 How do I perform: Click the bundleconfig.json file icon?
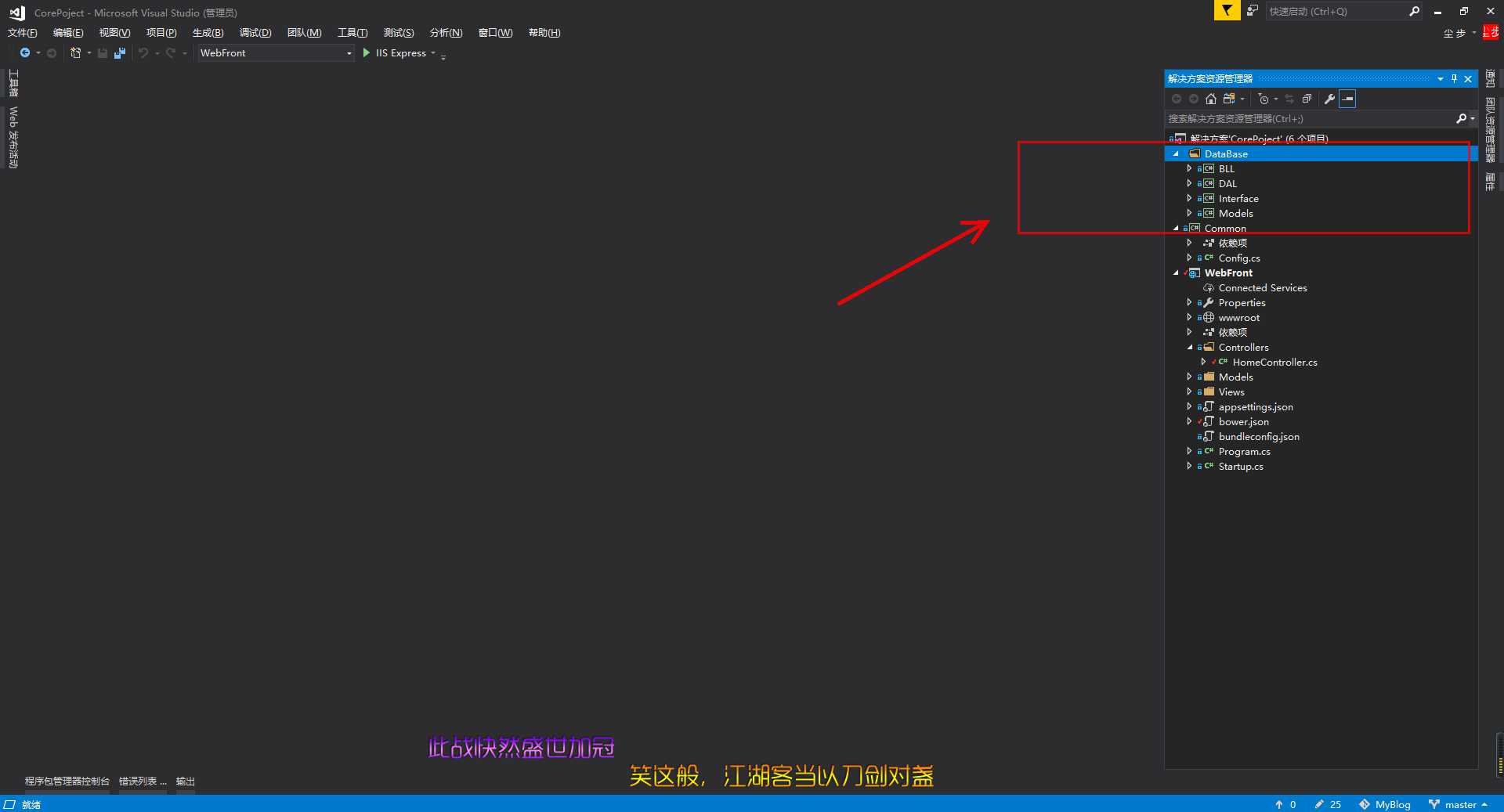tap(1209, 437)
